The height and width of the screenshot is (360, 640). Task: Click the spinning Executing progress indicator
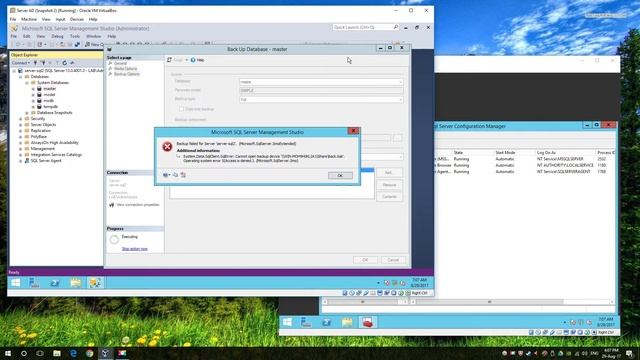point(114,240)
